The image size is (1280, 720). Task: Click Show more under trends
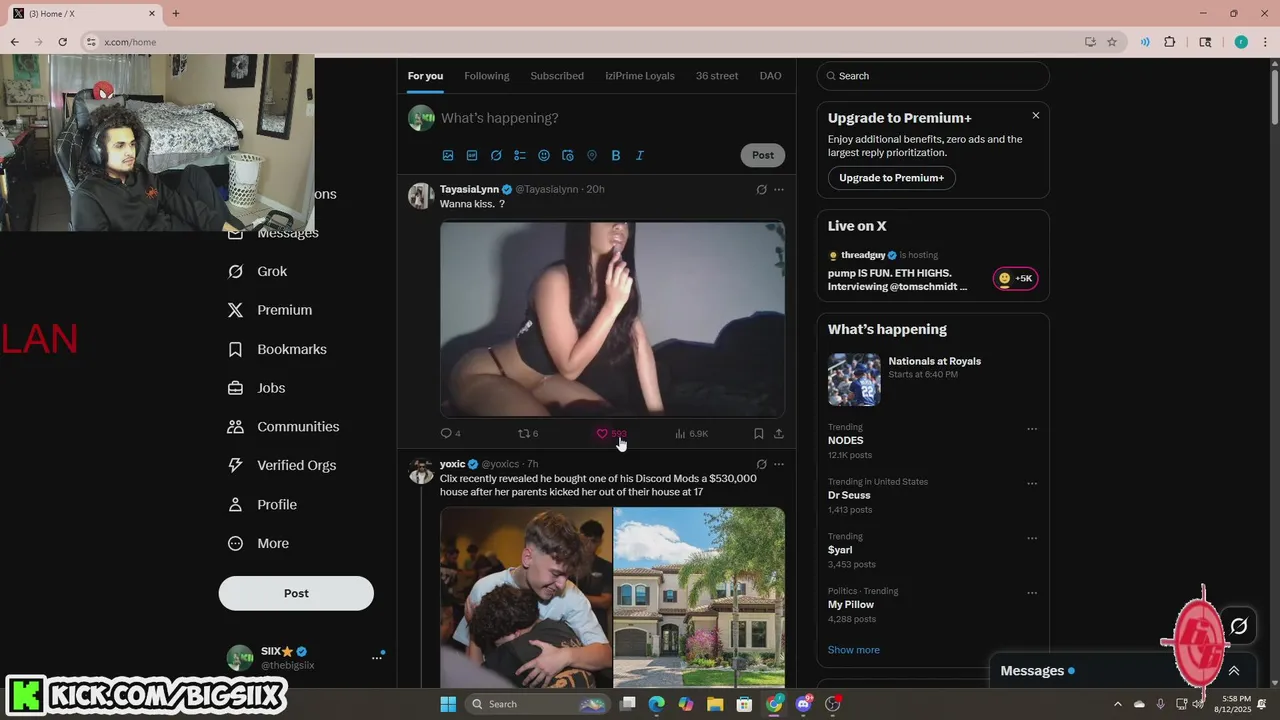[854, 650]
